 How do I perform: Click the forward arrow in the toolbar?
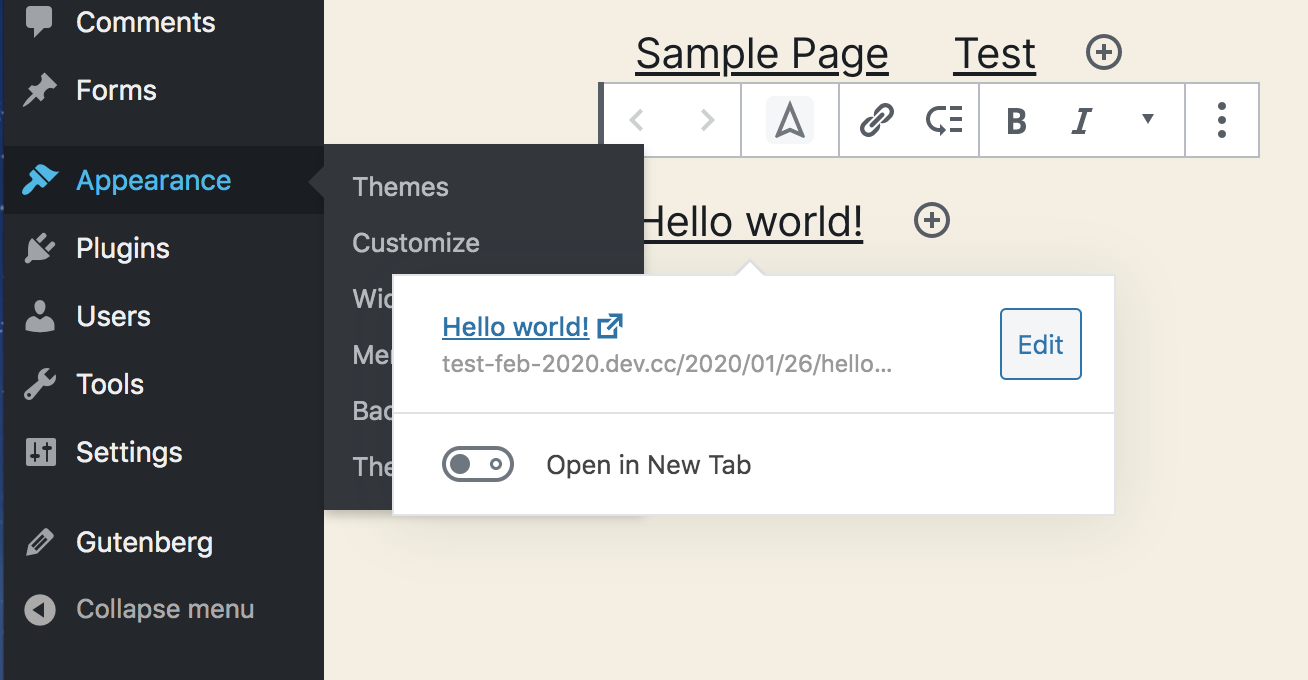706,119
